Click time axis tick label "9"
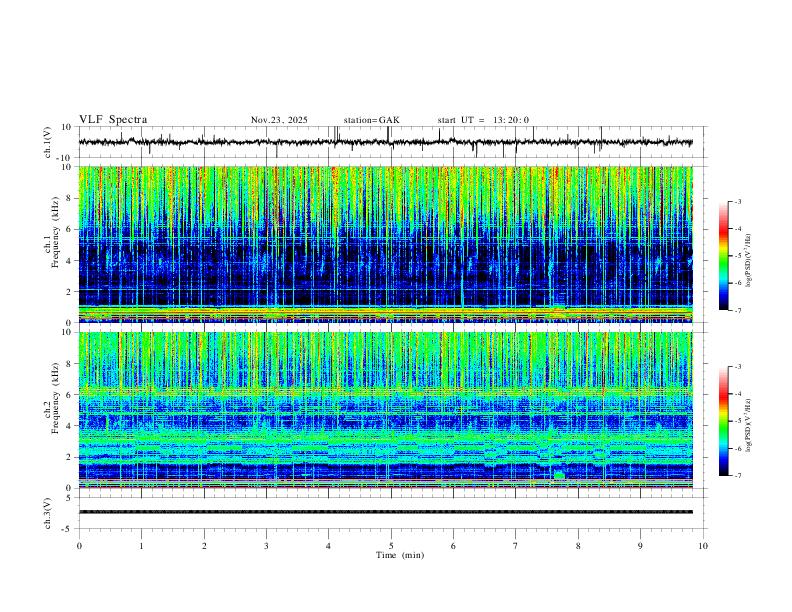This screenshot has height=612, width=792. pyautogui.click(x=640, y=546)
